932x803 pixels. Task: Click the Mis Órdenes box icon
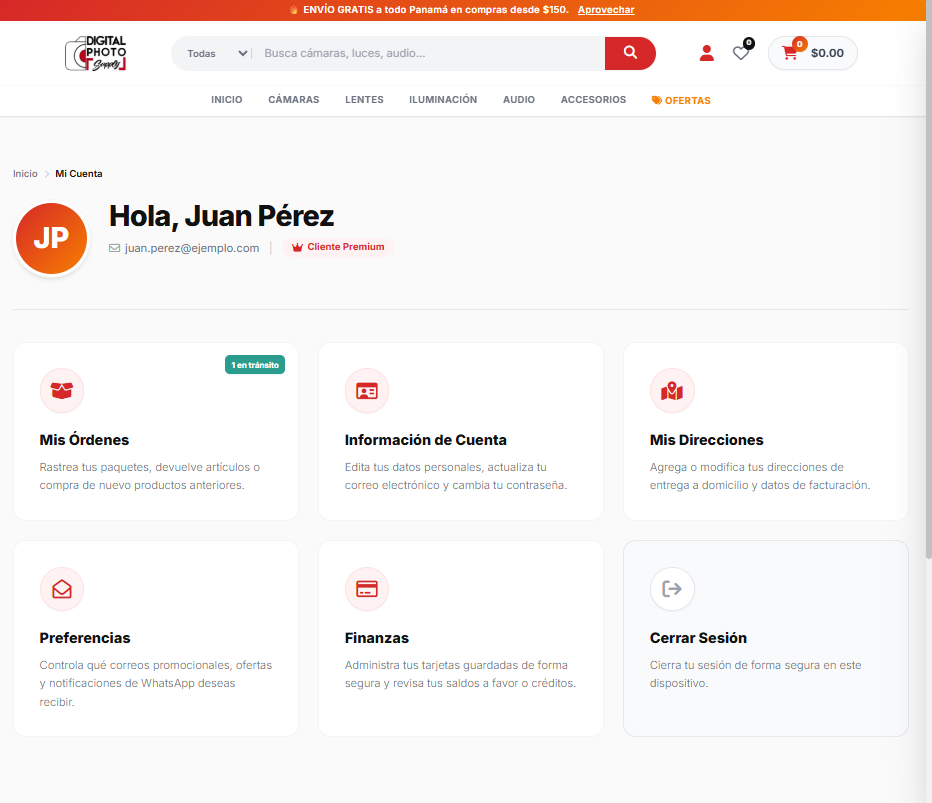click(x=62, y=391)
